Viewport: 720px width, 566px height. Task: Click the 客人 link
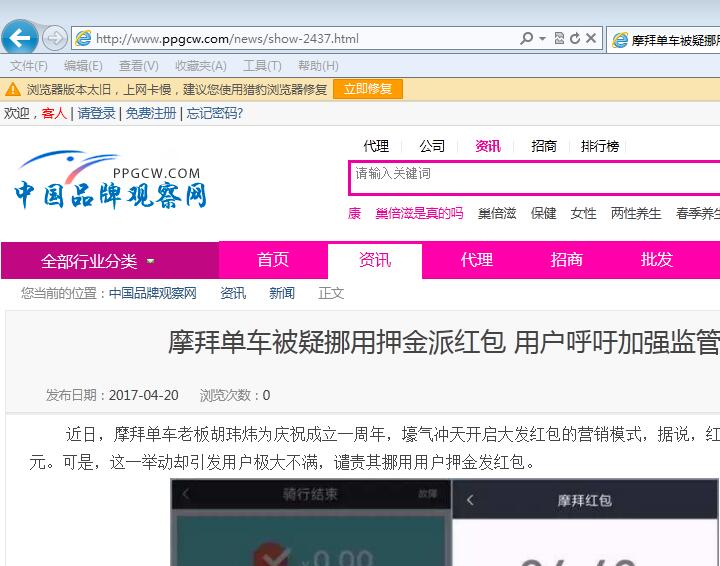54,113
